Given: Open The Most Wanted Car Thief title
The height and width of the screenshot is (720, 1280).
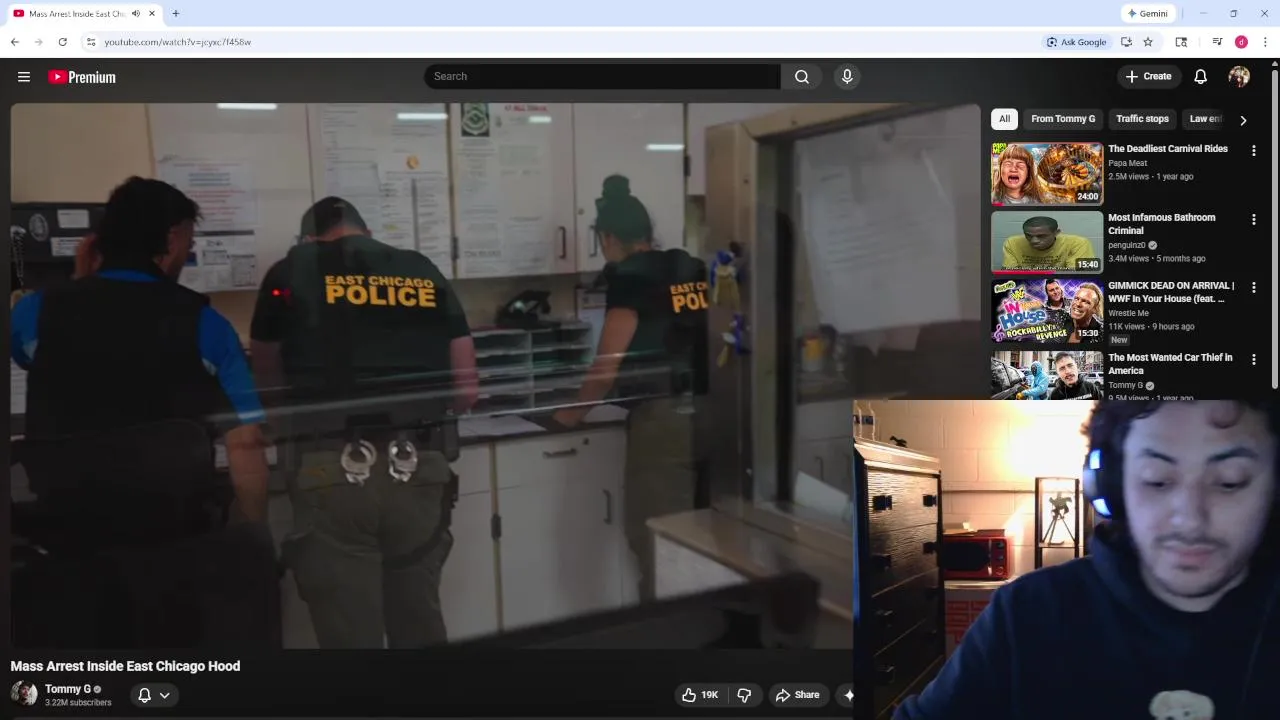Looking at the screenshot, I should coord(1170,364).
